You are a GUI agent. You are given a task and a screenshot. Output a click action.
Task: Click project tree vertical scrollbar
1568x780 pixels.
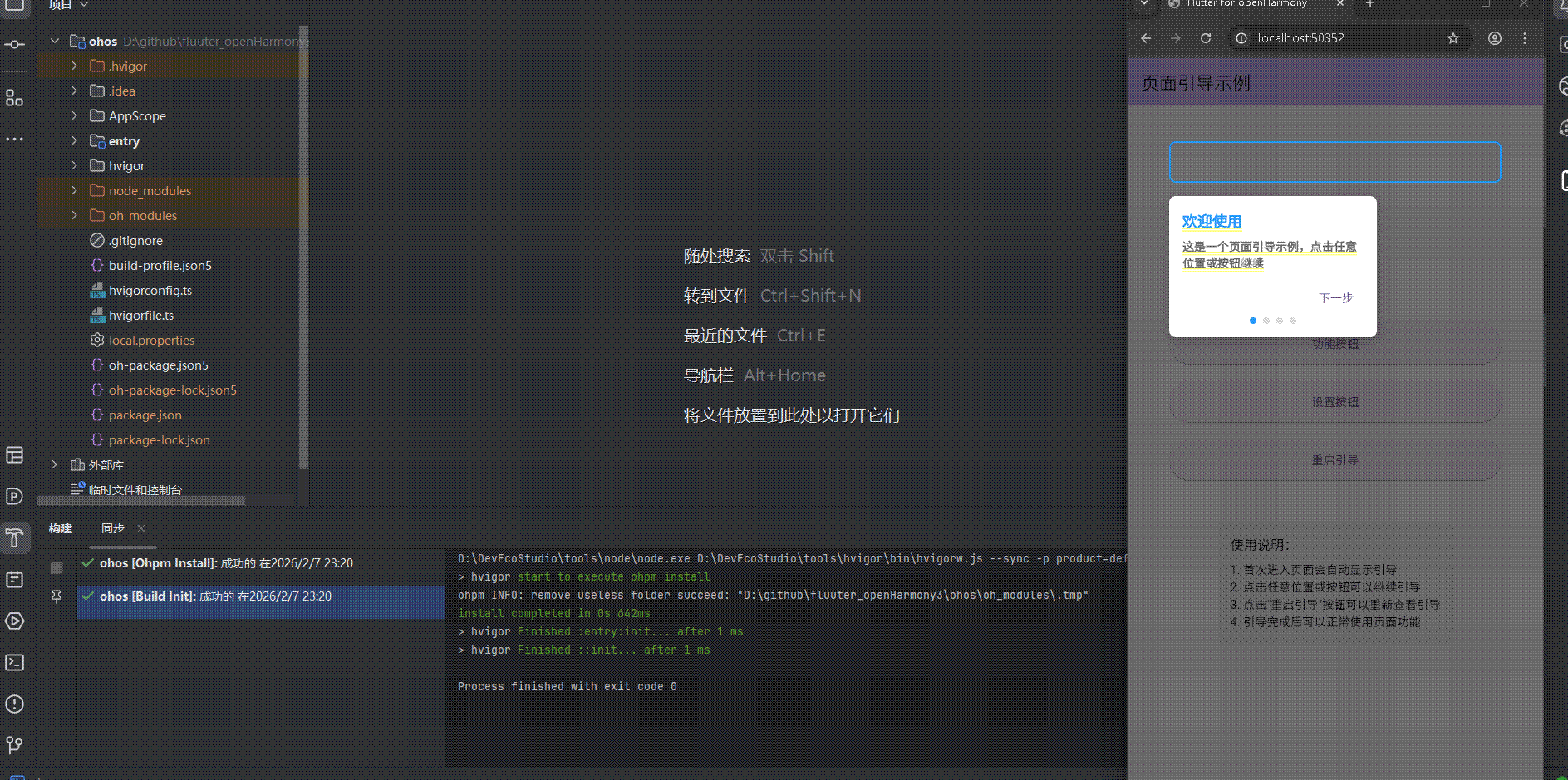tap(303, 249)
